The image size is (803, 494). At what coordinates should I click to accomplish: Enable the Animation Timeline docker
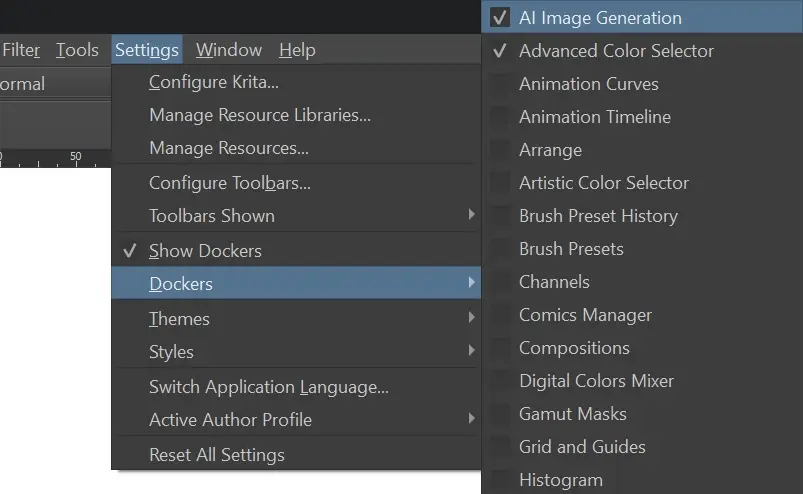(x=642, y=117)
